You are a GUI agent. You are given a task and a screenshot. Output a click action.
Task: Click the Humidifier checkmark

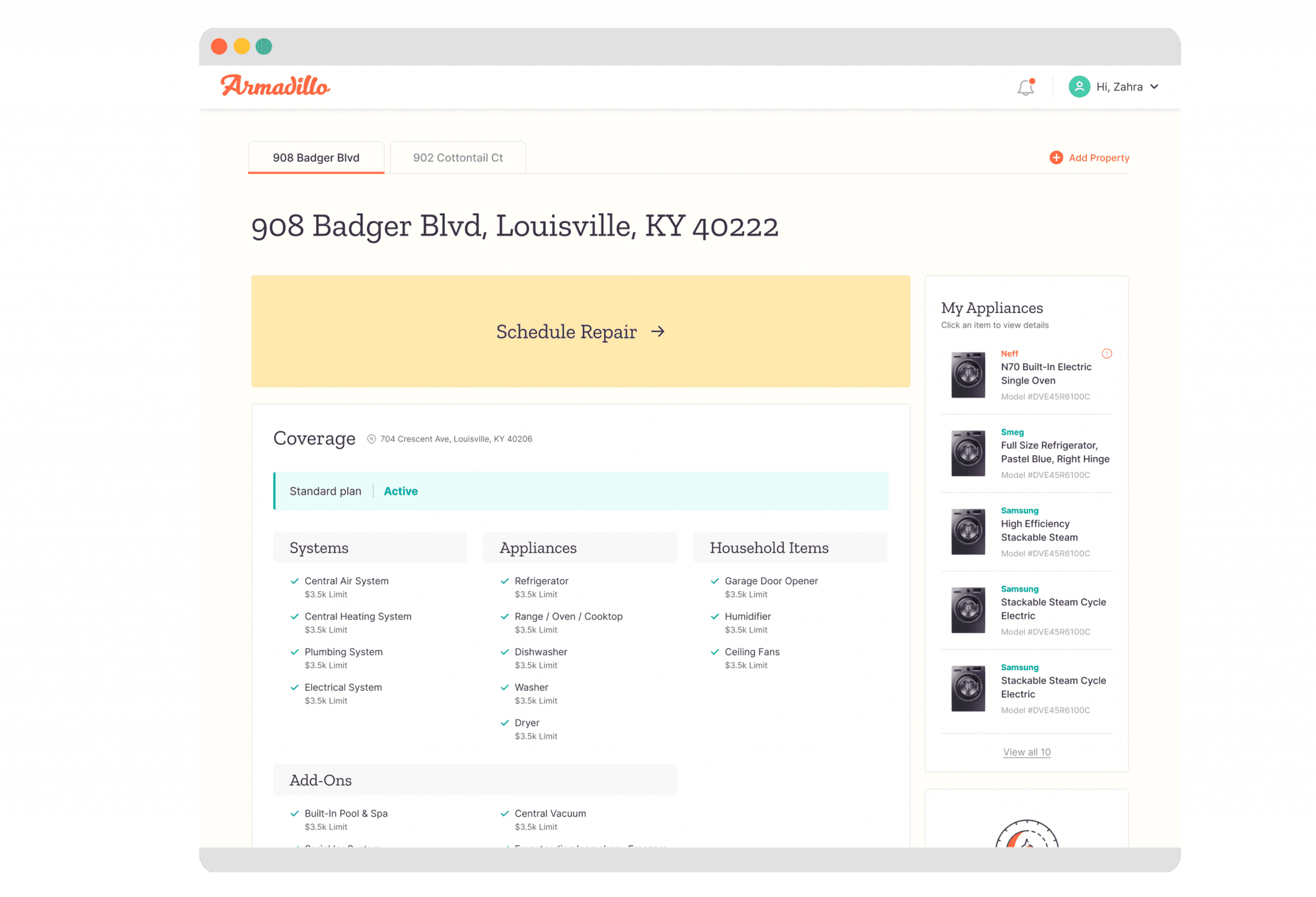point(715,616)
